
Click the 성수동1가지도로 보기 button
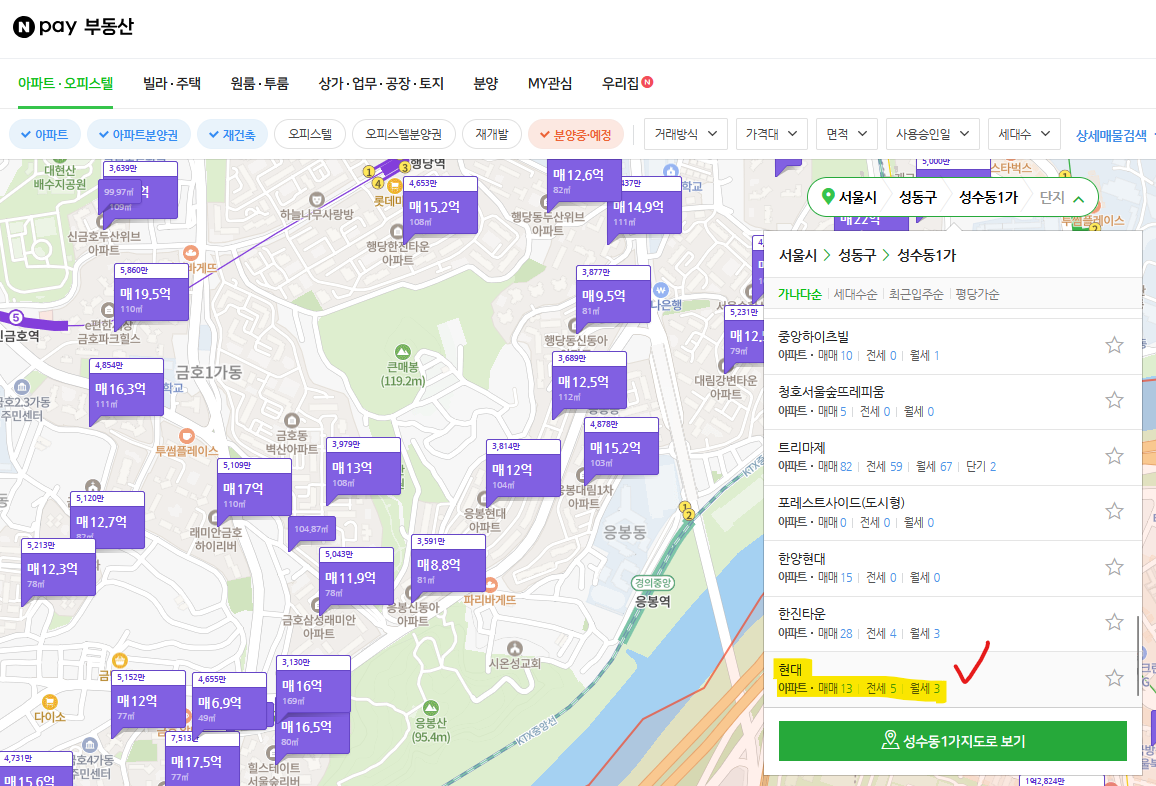coord(952,741)
